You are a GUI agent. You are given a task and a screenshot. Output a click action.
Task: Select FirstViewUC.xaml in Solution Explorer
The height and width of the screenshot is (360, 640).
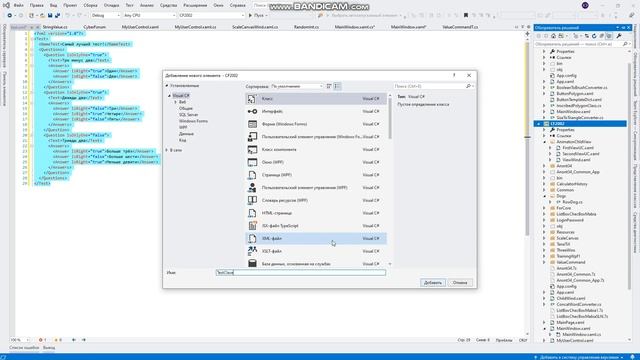pos(578,148)
